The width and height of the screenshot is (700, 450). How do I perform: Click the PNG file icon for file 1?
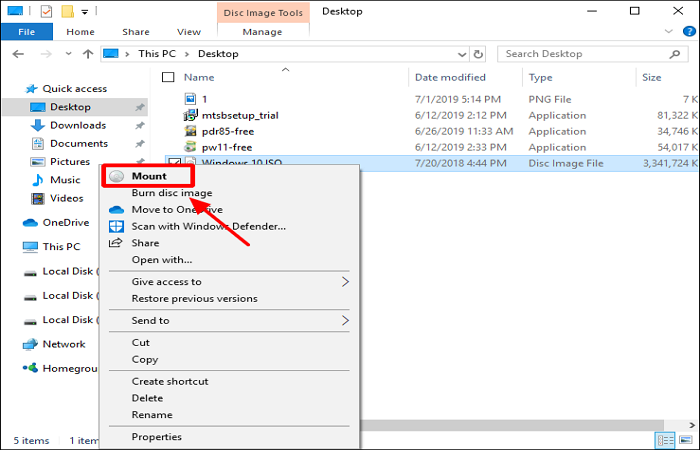tap(191, 99)
